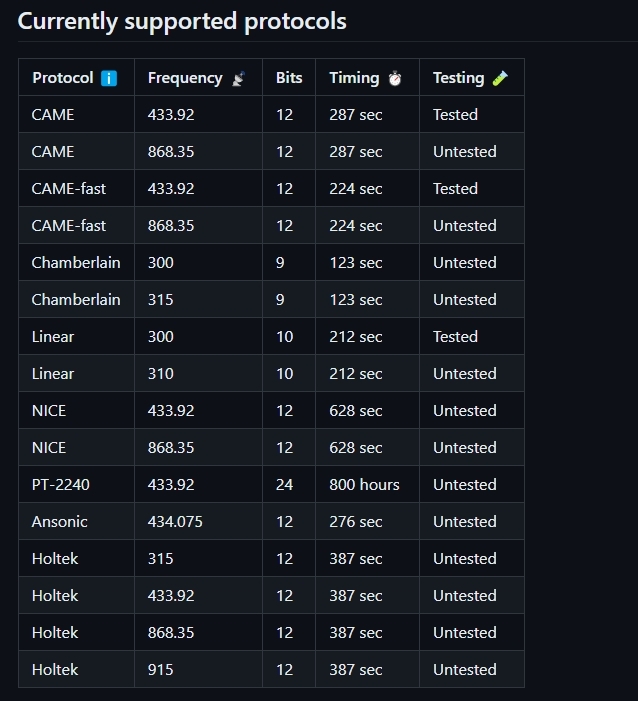
Task: Click the Bits column header
Action: coord(289,77)
